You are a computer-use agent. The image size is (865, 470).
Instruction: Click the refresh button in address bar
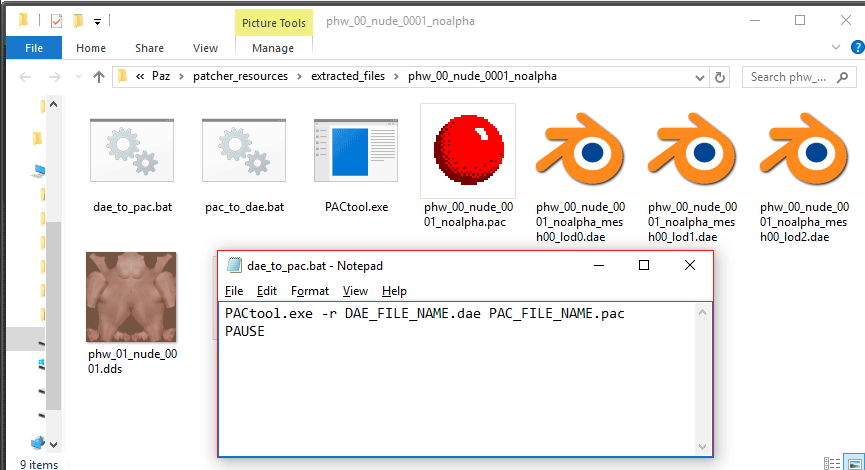(x=720, y=77)
